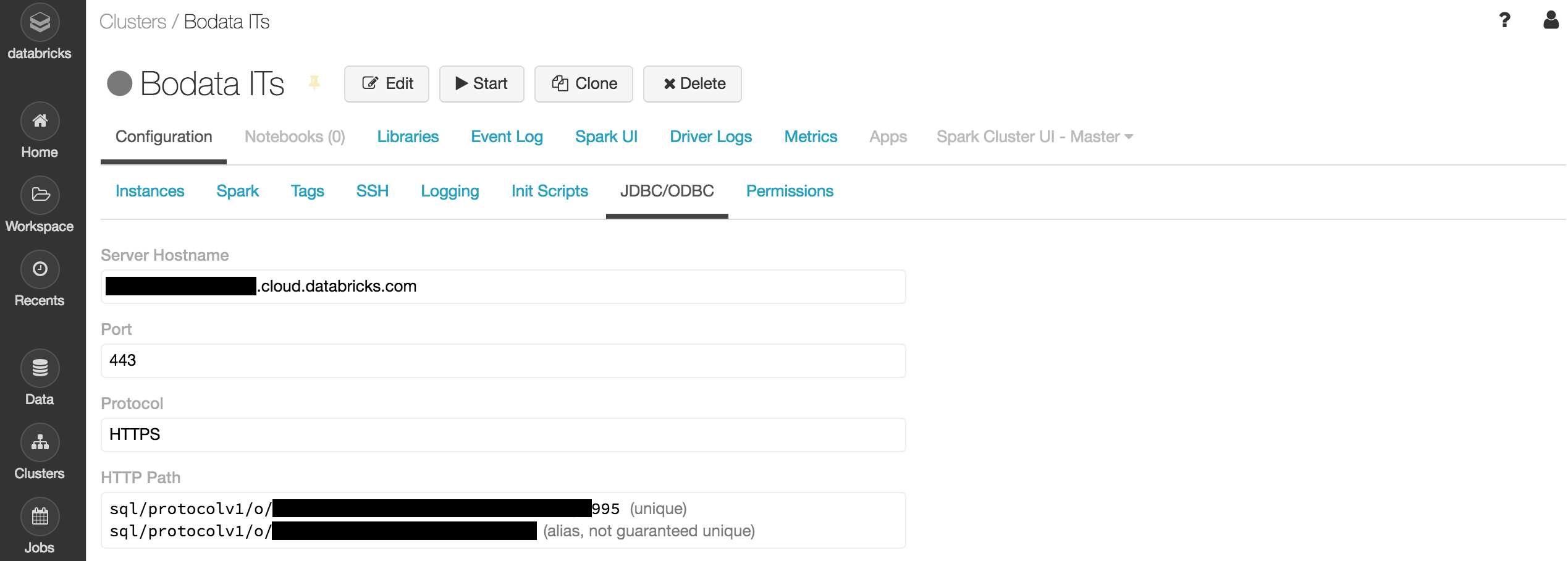
Task: Open the Data database icon
Action: click(x=40, y=368)
